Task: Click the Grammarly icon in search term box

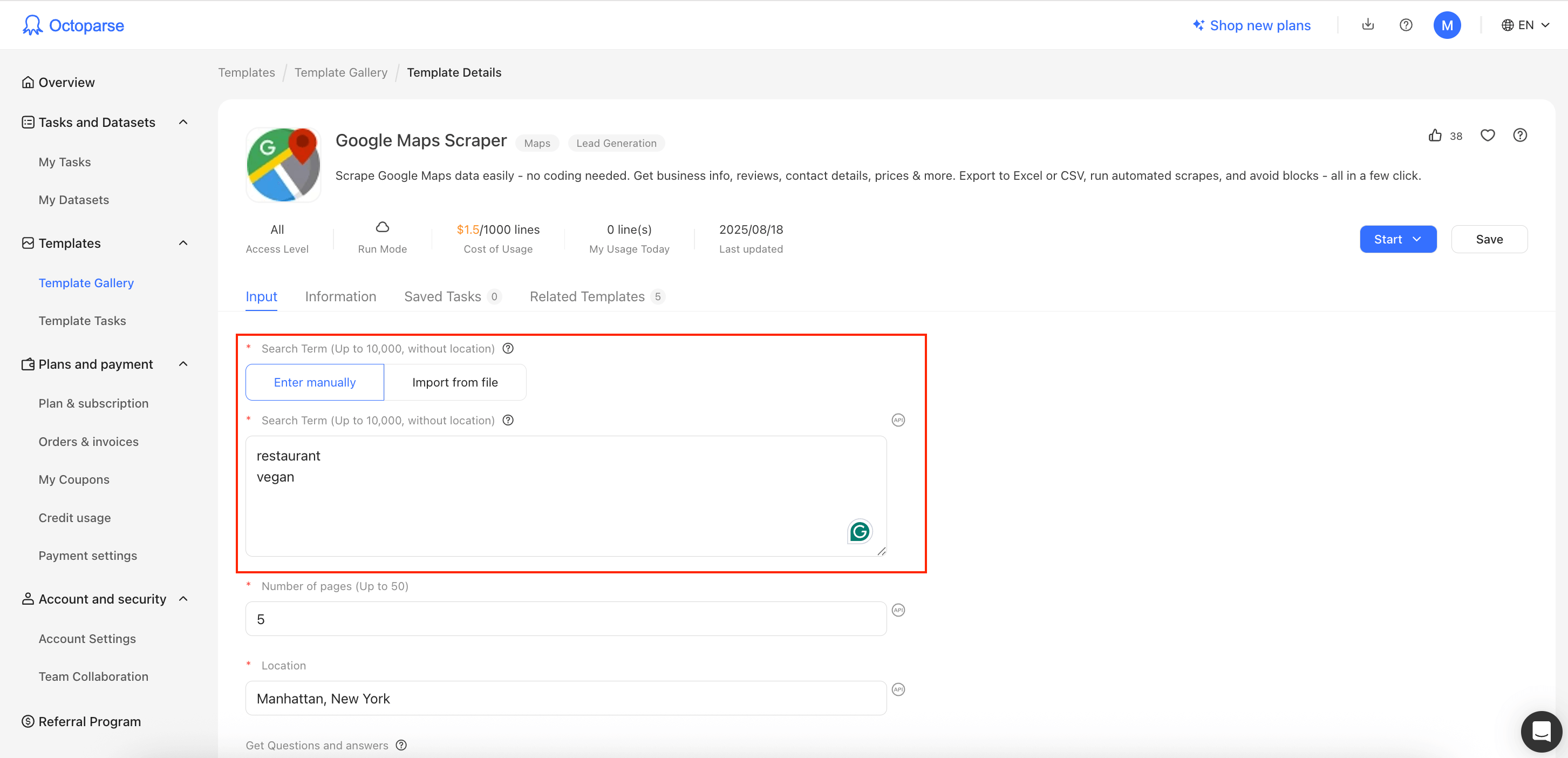Action: point(859,531)
